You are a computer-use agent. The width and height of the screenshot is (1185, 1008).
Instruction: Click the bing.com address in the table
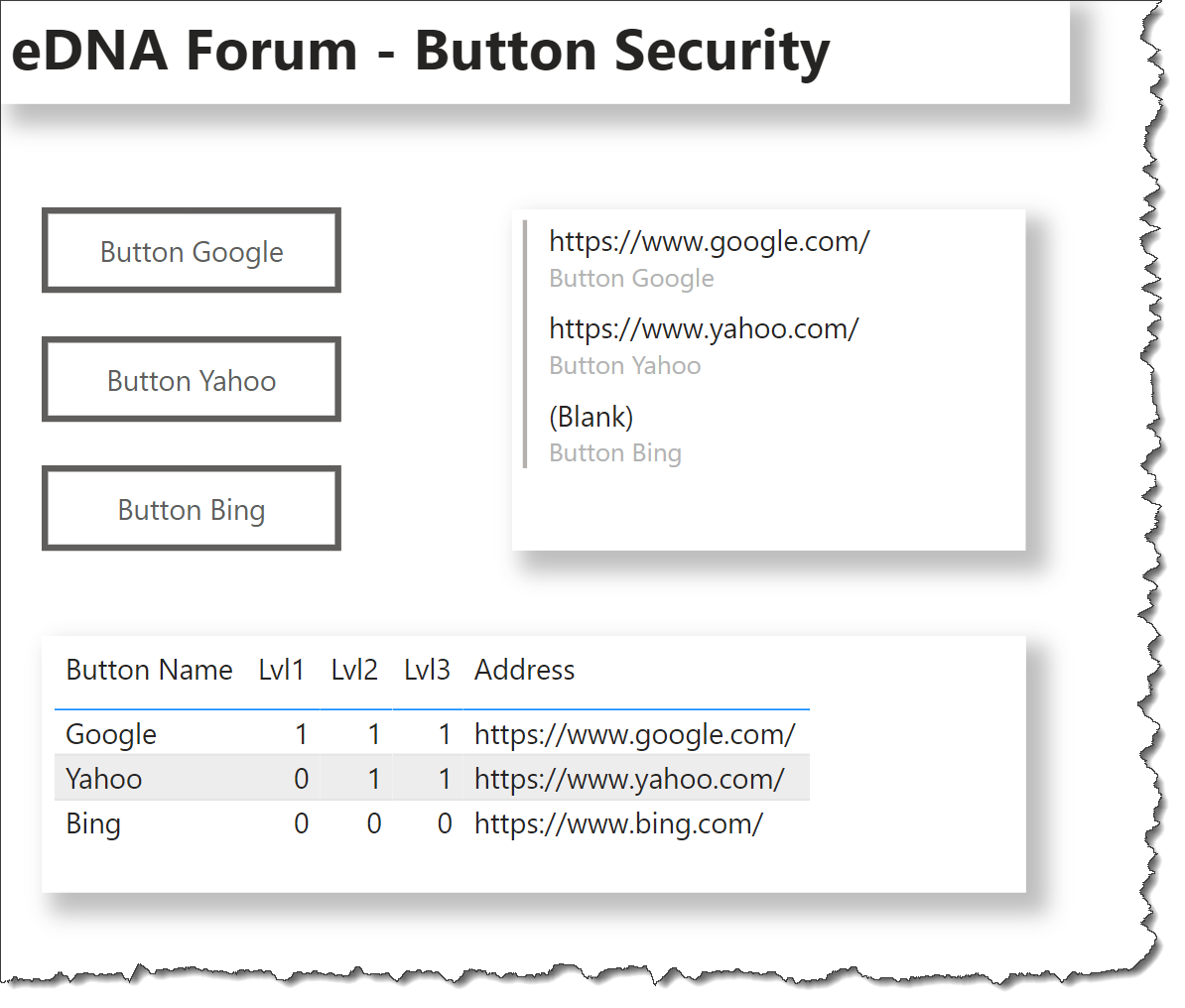tap(618, 823)
